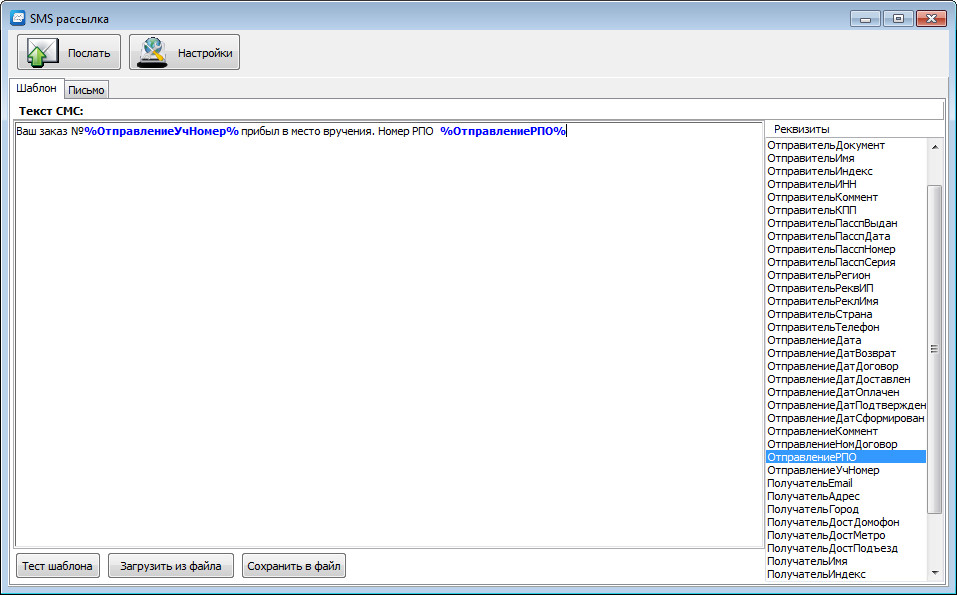Viewport: 957px width, 595px height.
Task: Select ПолучательИндекс in the list
Action: [x=846, y=574]
